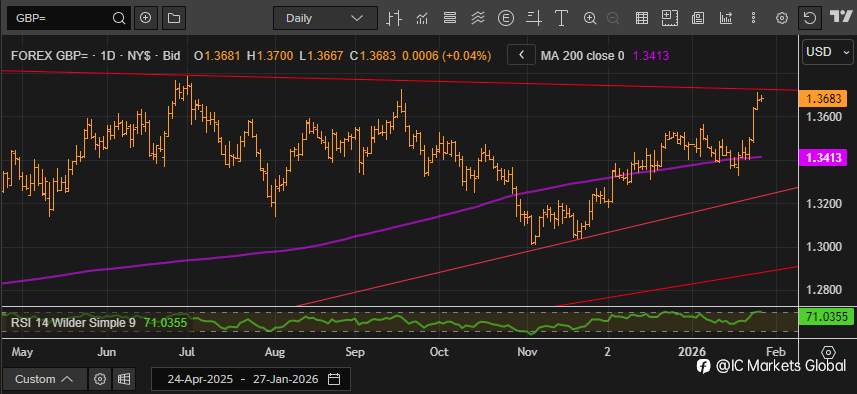The image size is (857, 394).
Task: Open the Daily interval dropdown
Action: [x=325, y=18]
